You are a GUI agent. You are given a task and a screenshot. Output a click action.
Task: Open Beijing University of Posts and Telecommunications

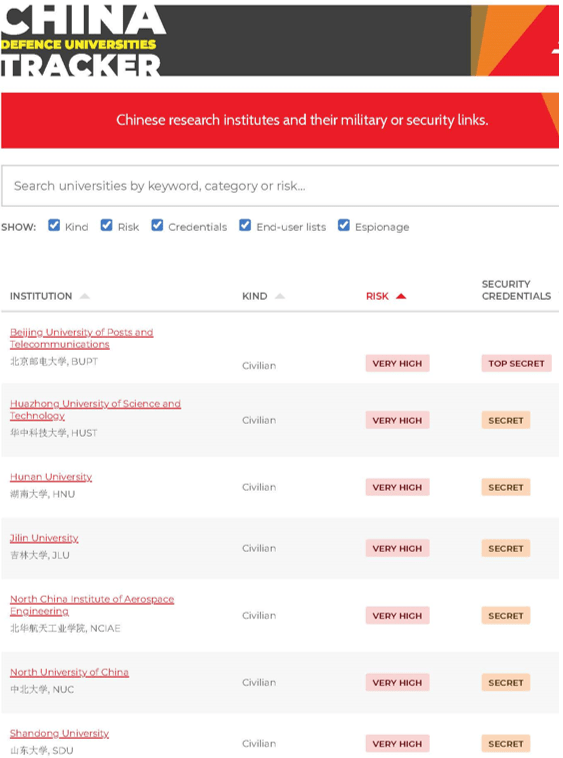click(x=81, y=338)
